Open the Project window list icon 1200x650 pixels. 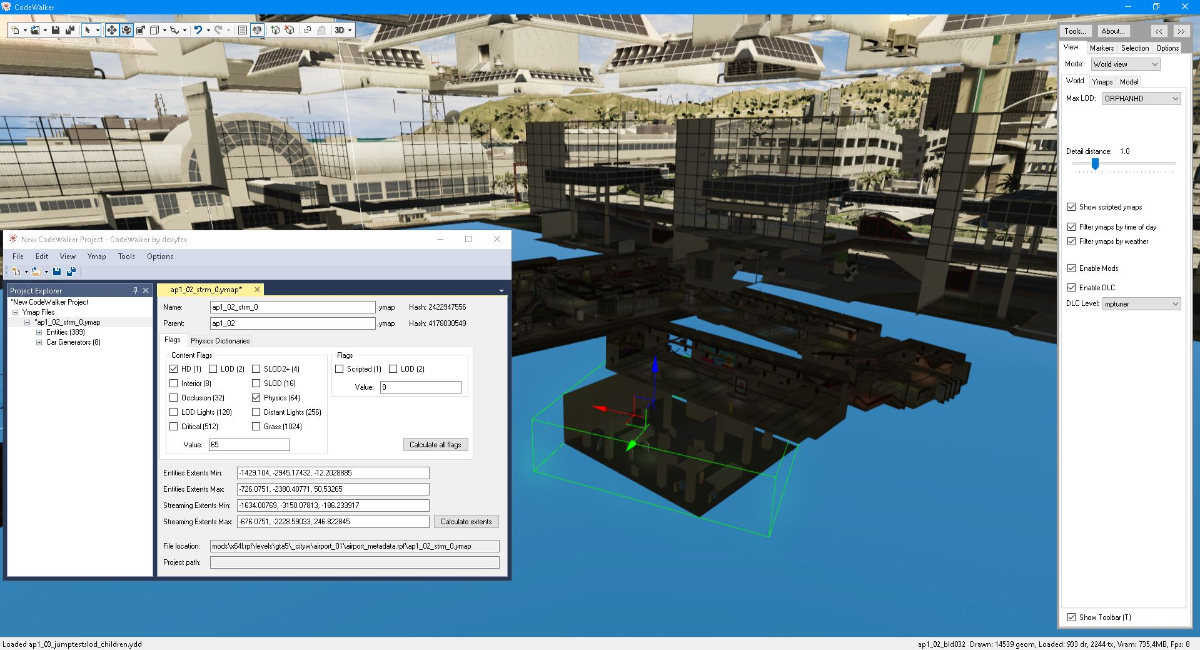tap(241, 30)
